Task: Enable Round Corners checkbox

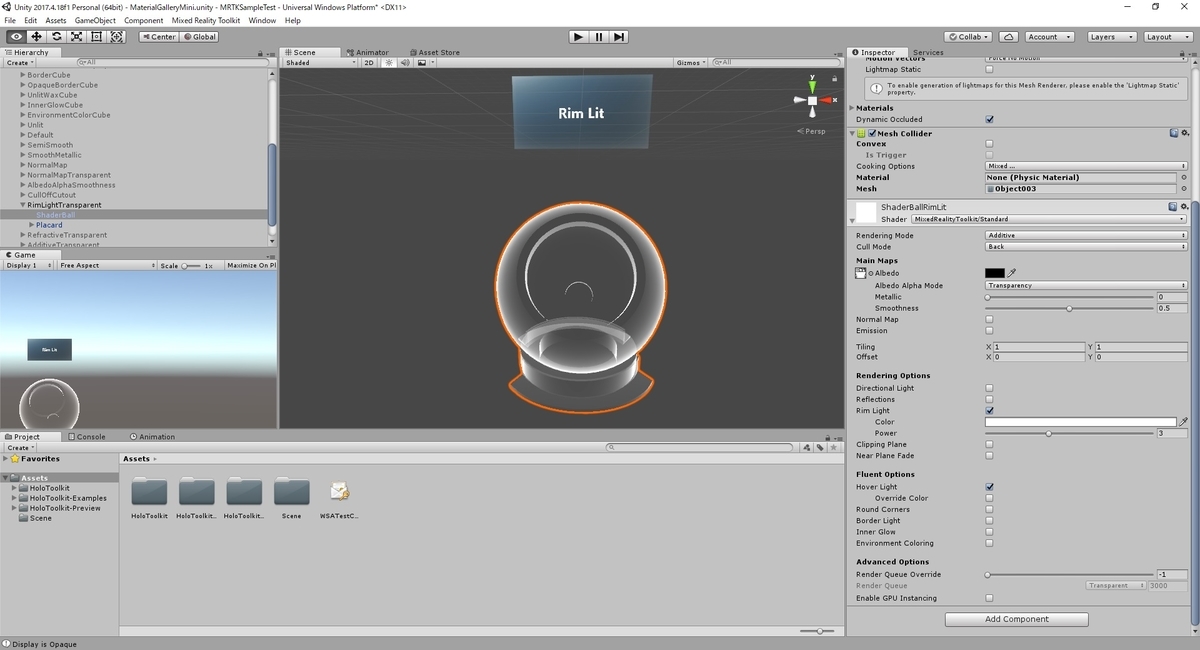Action: 990,509
